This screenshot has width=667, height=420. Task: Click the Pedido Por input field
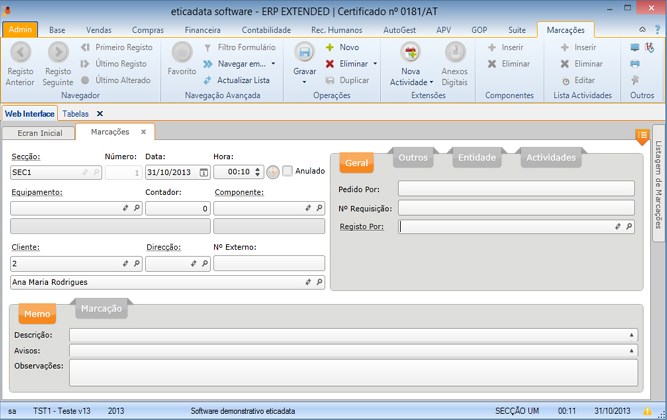(x=515, y=188)
